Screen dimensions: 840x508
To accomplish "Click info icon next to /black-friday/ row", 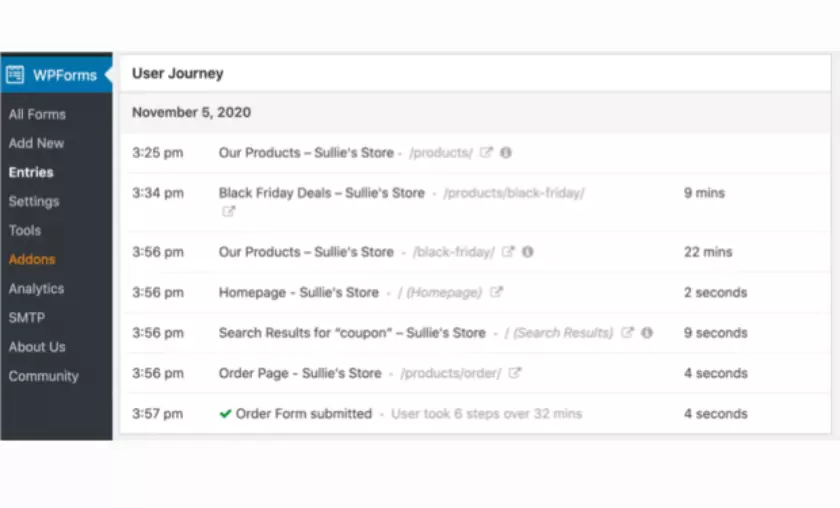I will pos(528,251).
